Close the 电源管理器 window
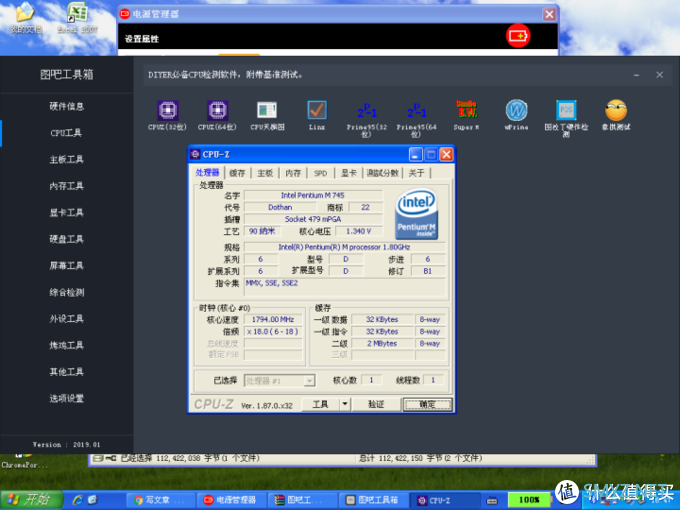This screenshot has height=510, width=680. (549, 14)
